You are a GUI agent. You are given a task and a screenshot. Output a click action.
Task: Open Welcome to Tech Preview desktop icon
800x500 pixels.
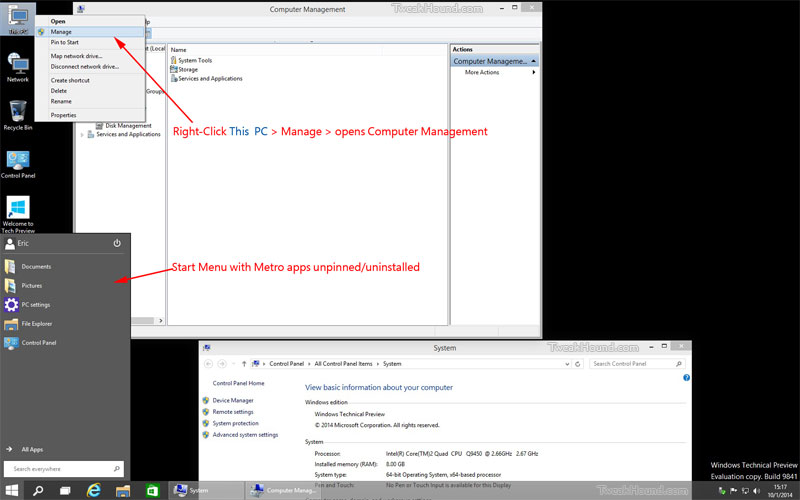18,214
